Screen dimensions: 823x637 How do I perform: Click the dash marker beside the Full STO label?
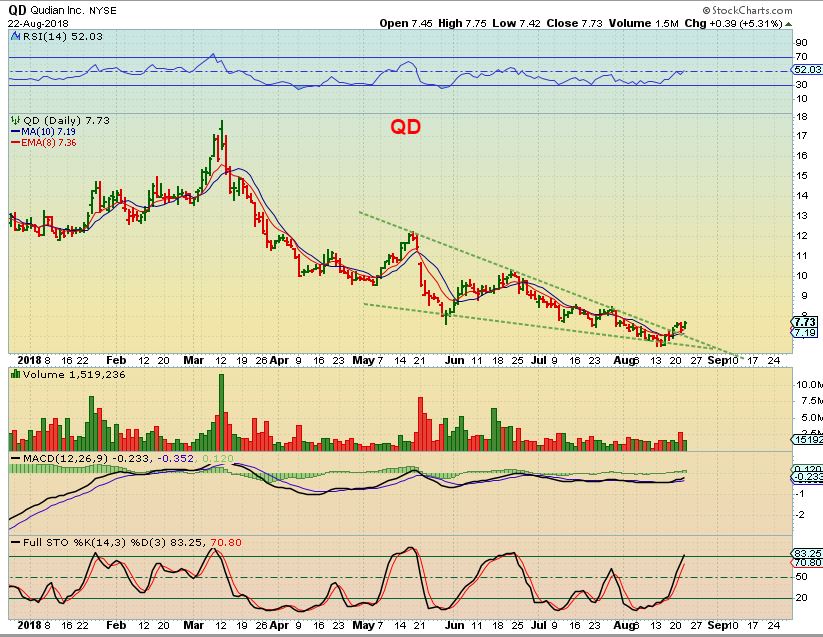point(16,543)
